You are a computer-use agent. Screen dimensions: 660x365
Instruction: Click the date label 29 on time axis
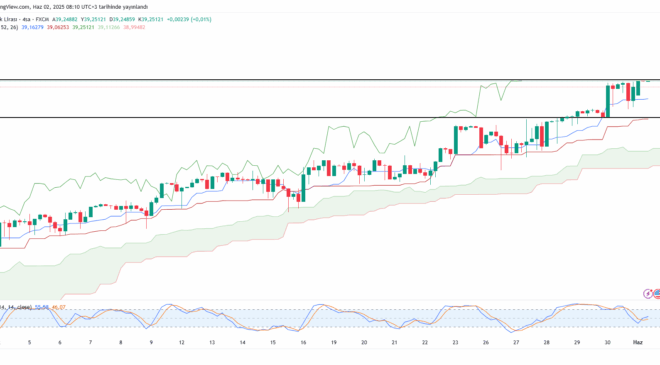[577, 343]
